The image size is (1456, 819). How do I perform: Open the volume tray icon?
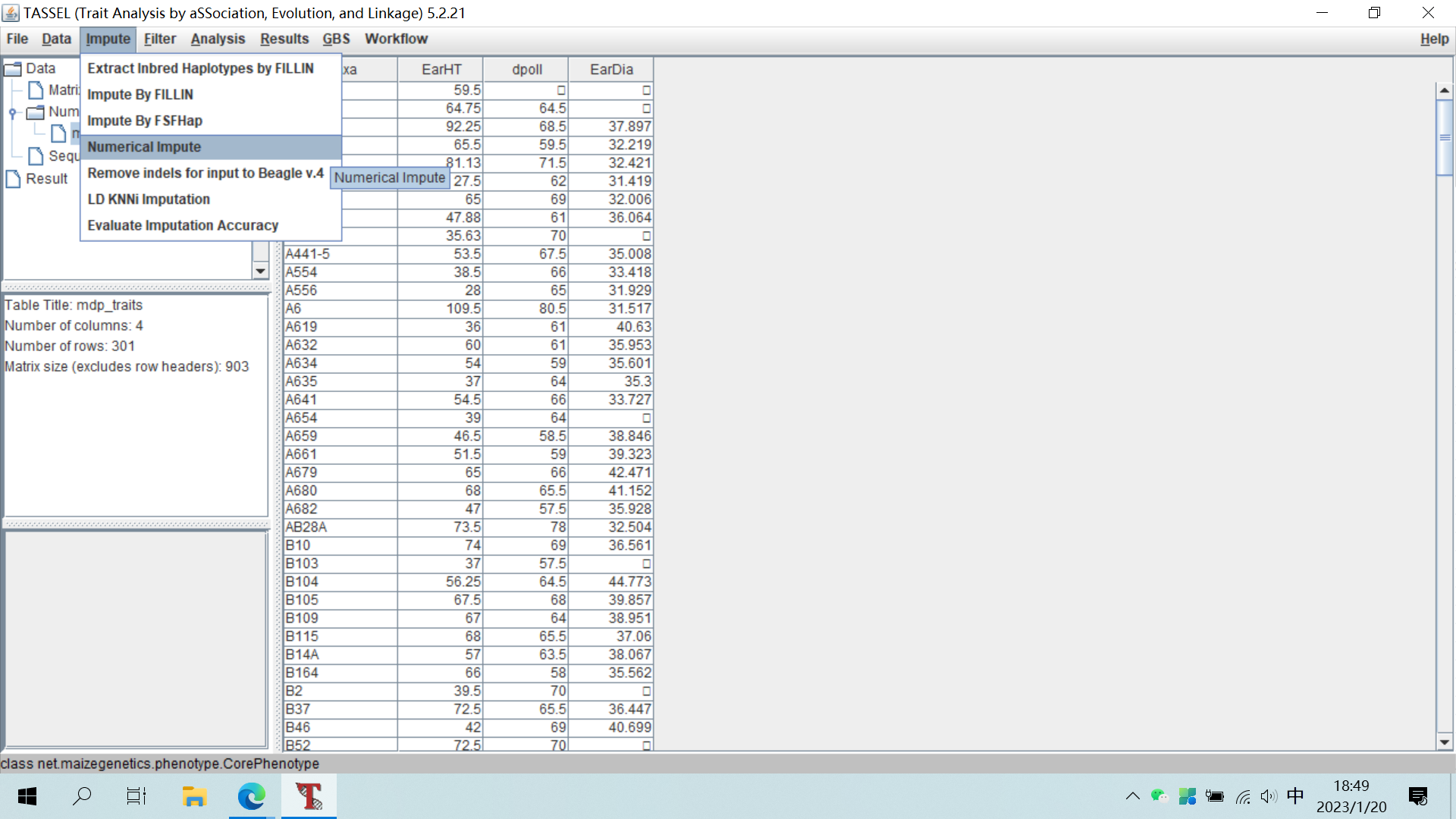1269,796
